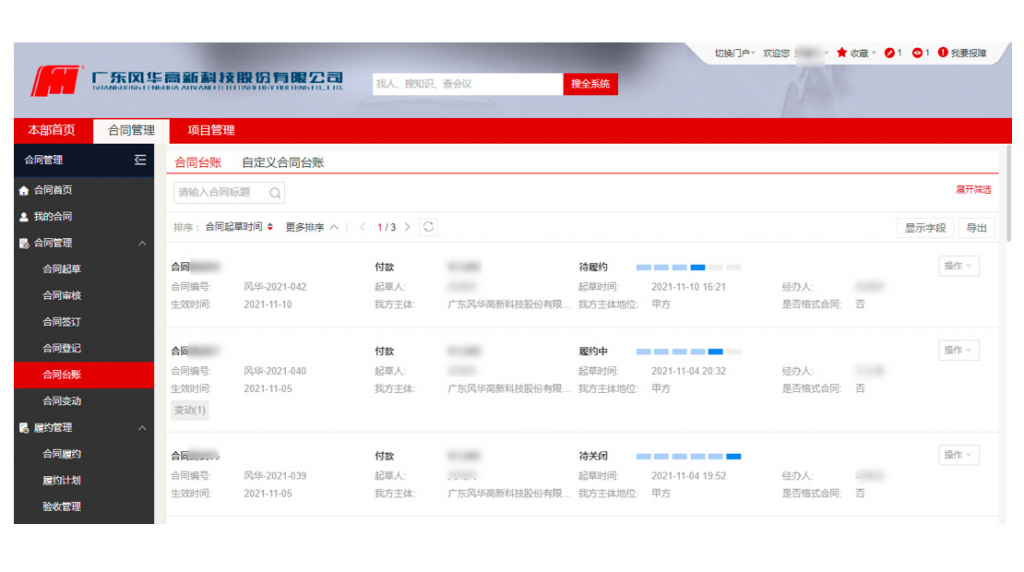Collapse the sidebar using the menu fold icon
The width and height of the screenshot is (1024, 572).
(x=140, y=160)
